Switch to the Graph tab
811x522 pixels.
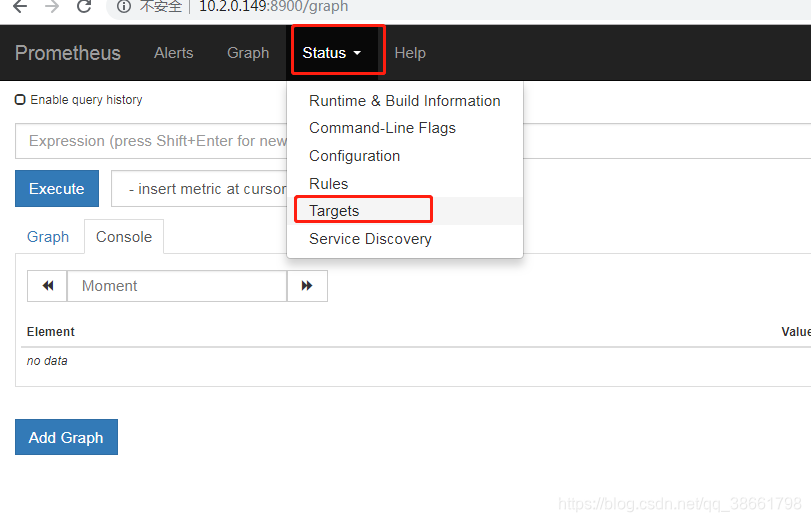pos(48,236)
